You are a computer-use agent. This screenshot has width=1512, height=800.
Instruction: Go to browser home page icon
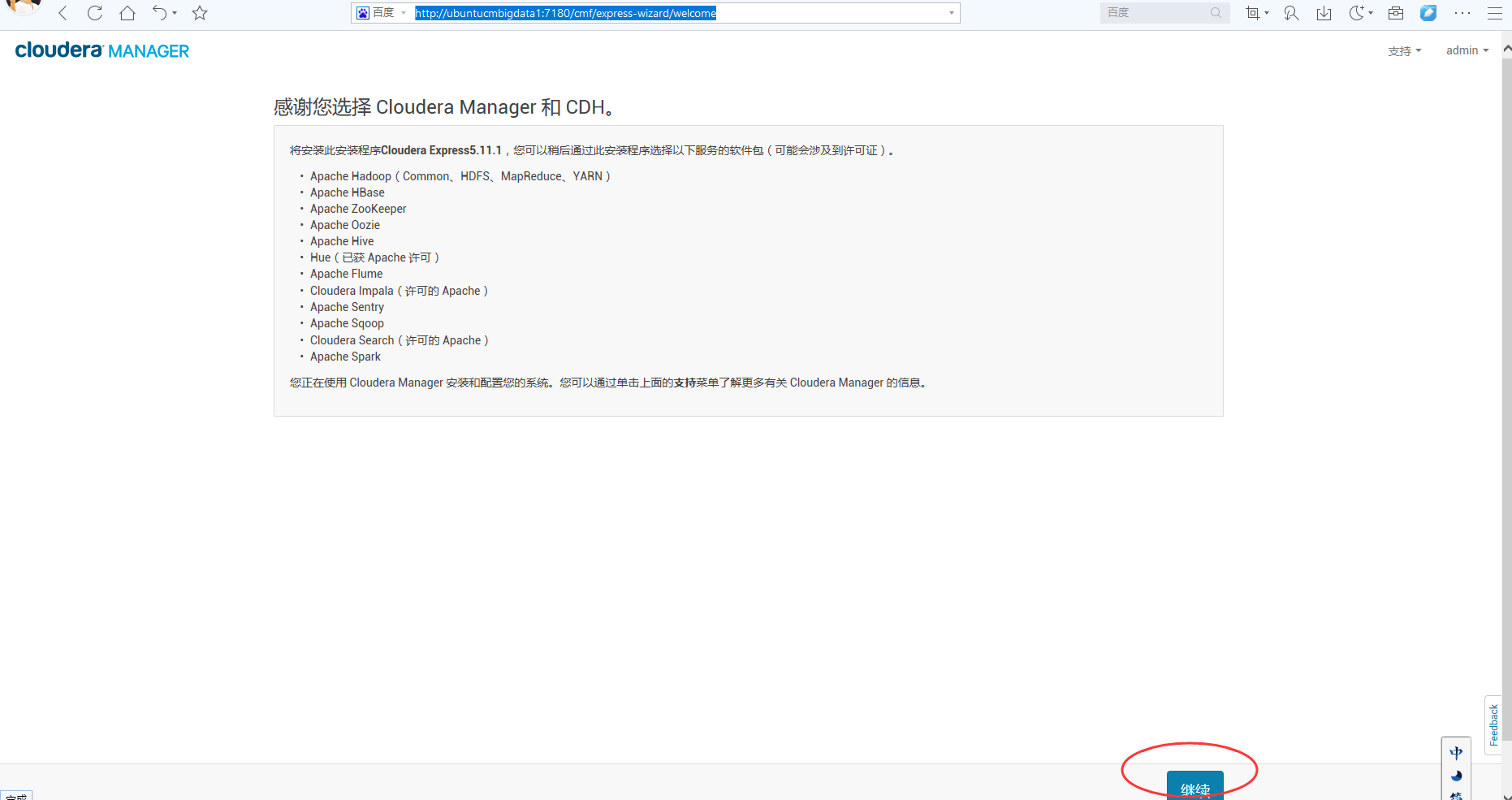click(127, 13)
